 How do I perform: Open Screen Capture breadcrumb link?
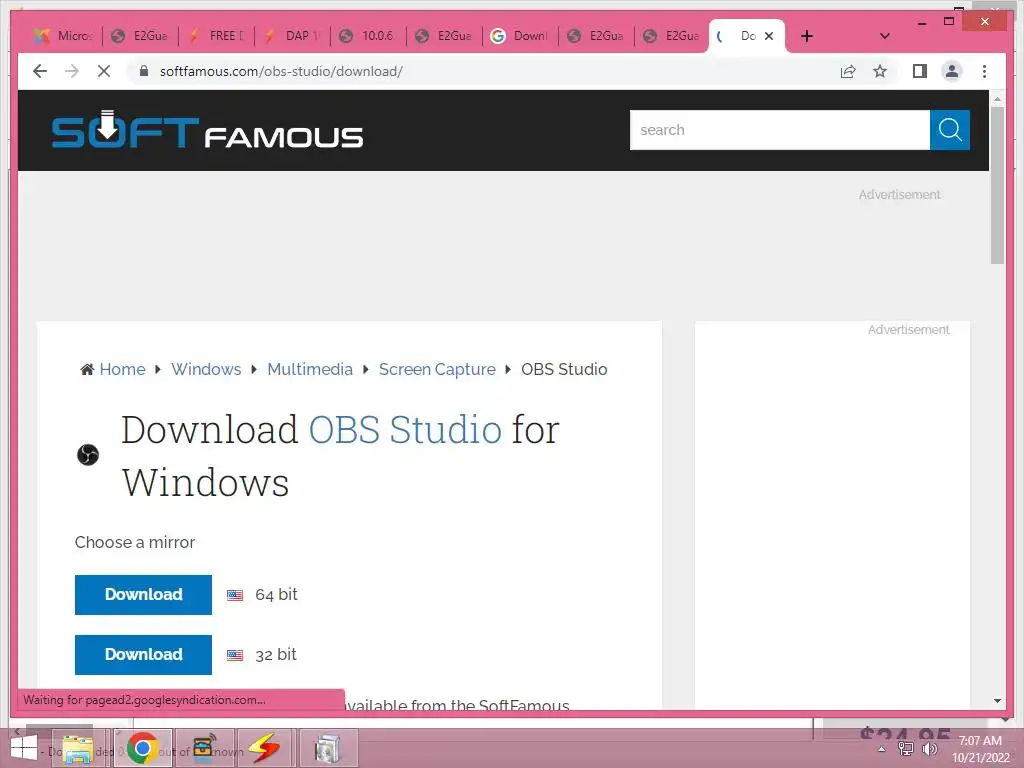pos(437,370)
